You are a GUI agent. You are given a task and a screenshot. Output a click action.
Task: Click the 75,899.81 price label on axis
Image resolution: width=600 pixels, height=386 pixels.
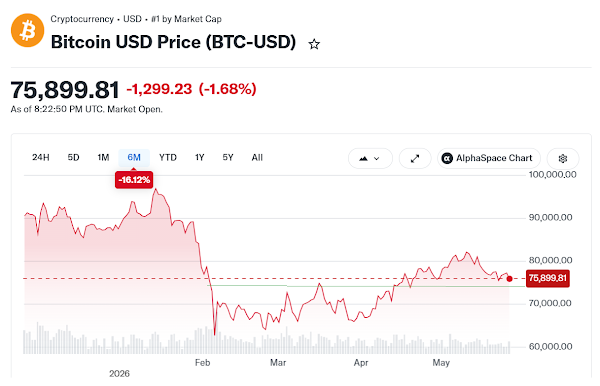tap(548, 278)
